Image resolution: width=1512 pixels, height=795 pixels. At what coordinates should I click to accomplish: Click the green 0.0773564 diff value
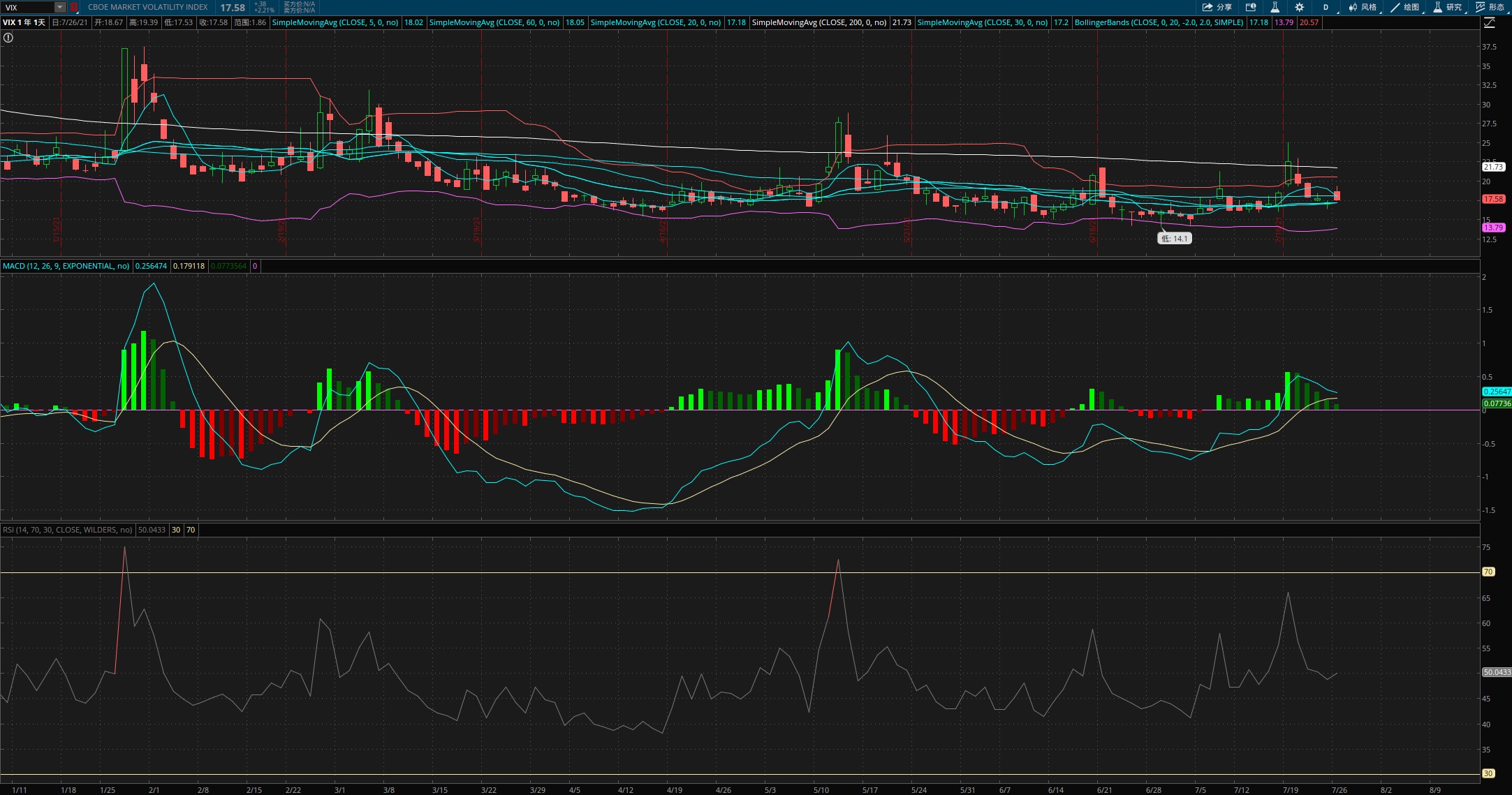(x=228, y=266)
